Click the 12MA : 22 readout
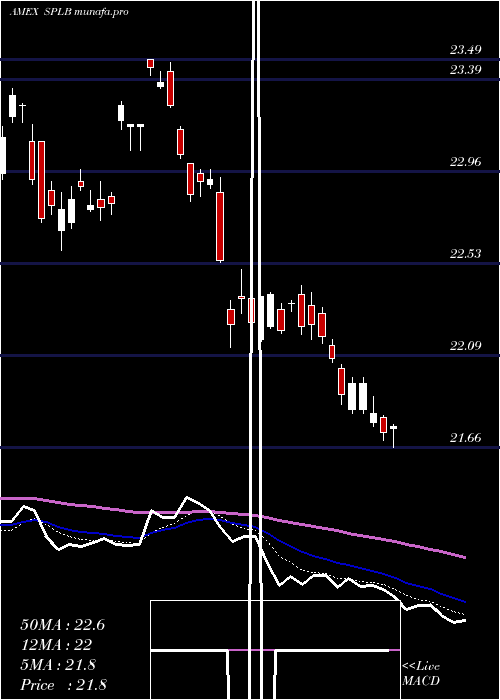This screenshot has width=500, height=700. click(56, 645)
